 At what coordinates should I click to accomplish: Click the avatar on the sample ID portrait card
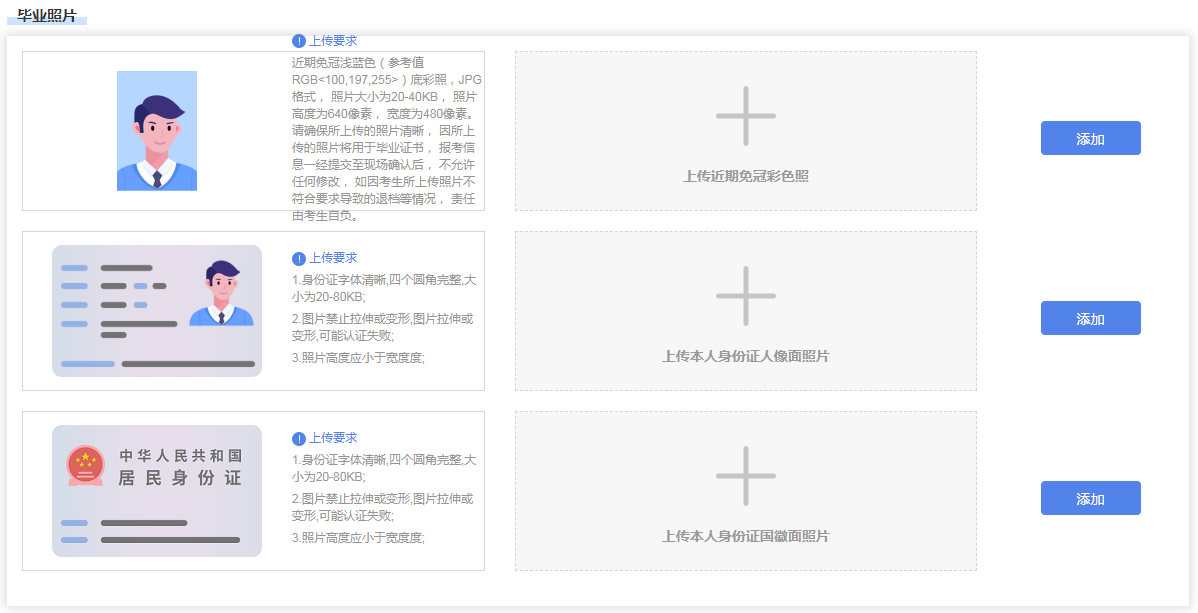tap(221, 293)
